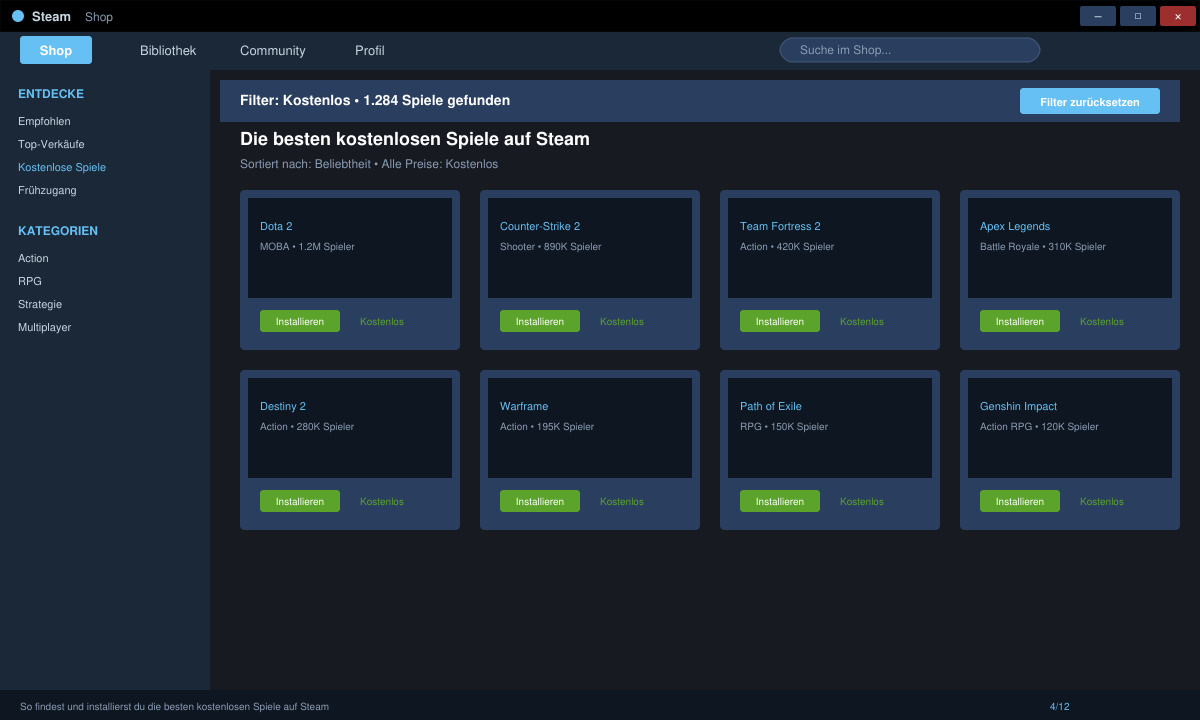Install Team Fortress 2

(780, 321)
